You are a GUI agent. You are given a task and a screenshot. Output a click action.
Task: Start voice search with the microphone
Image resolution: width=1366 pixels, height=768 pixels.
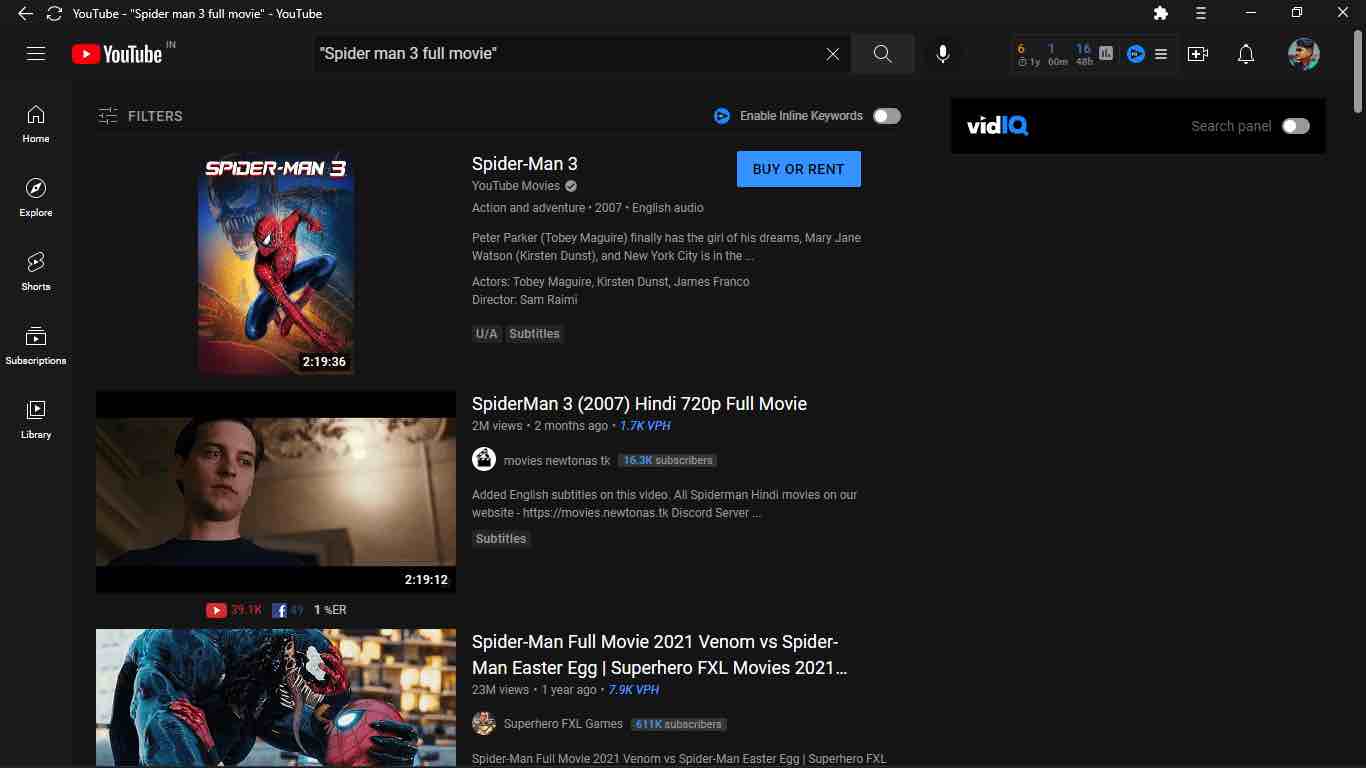click(942, 54)
